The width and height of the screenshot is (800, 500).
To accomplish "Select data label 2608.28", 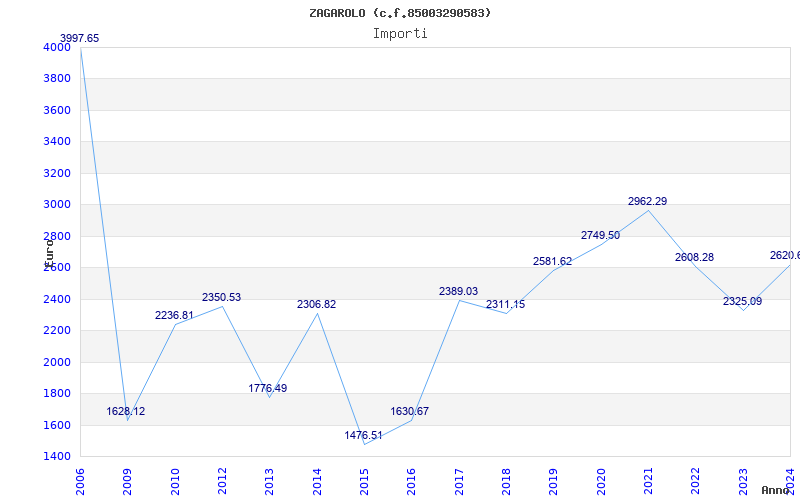I will pos(694,257).
